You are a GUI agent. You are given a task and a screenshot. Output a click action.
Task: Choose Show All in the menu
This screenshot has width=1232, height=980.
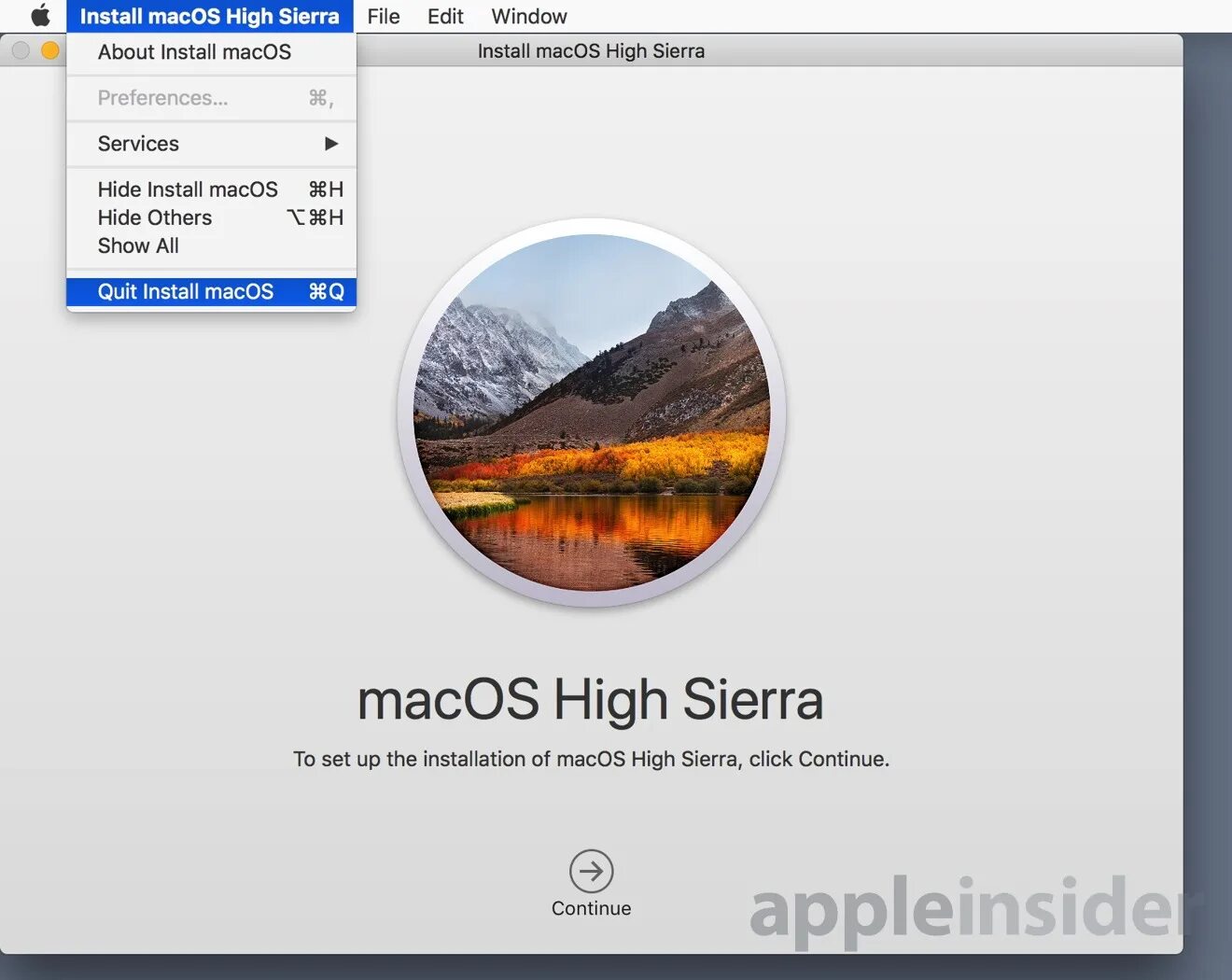(x=212, y=245)
